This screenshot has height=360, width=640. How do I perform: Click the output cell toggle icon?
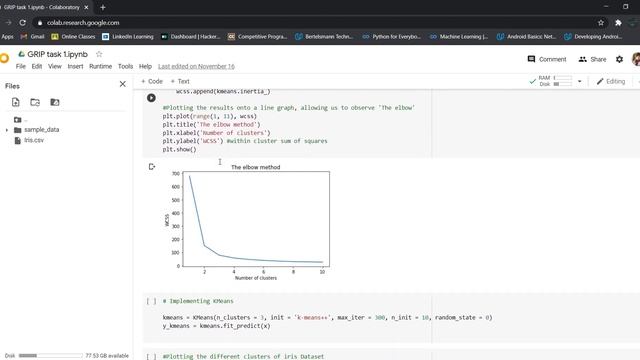(x=152, y=167)
